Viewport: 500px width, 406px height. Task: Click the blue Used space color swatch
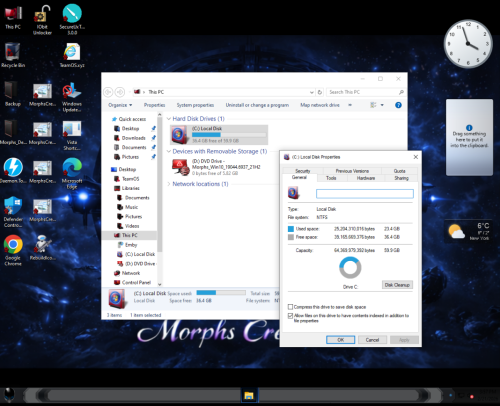pos(291,229)
